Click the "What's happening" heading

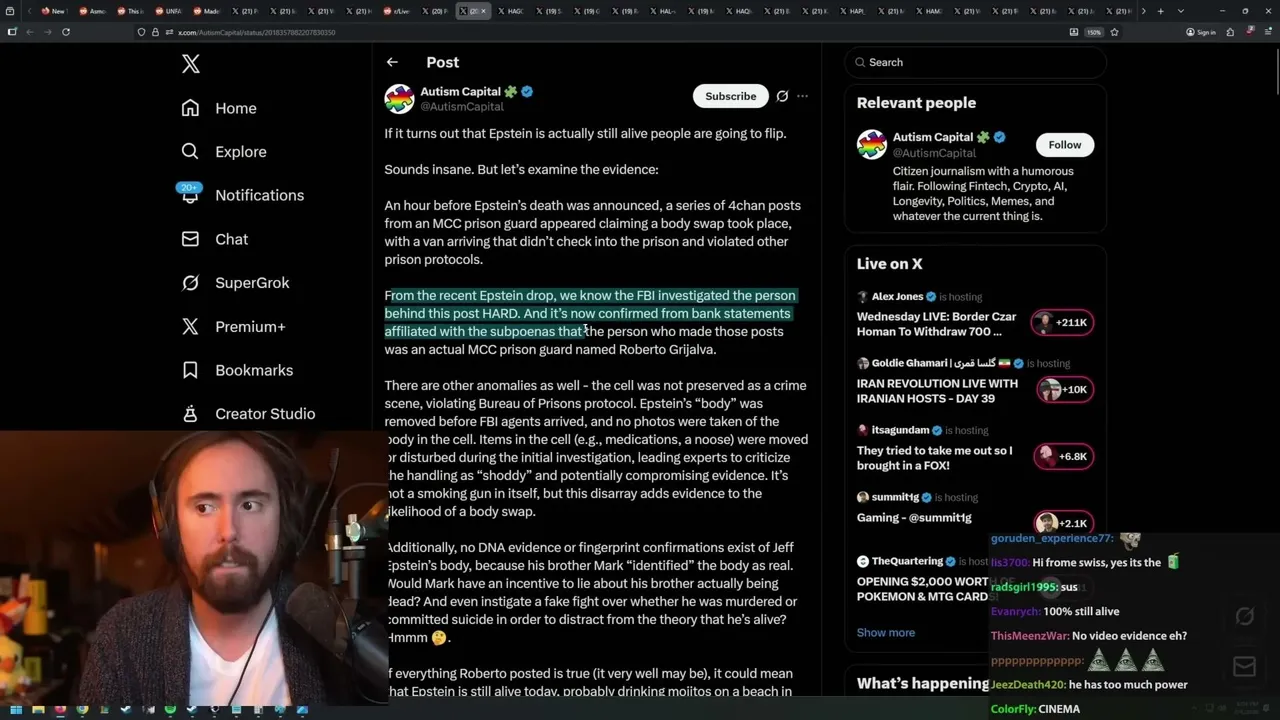(x=923, y=683)
